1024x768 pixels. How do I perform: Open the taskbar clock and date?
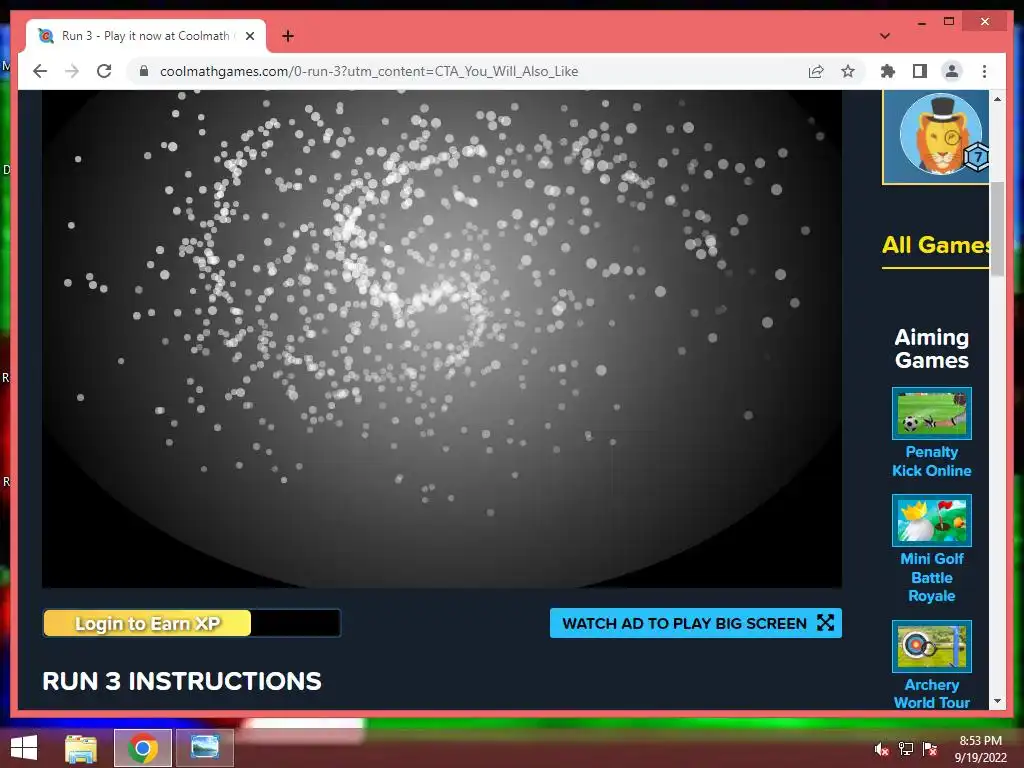(980, 748)
